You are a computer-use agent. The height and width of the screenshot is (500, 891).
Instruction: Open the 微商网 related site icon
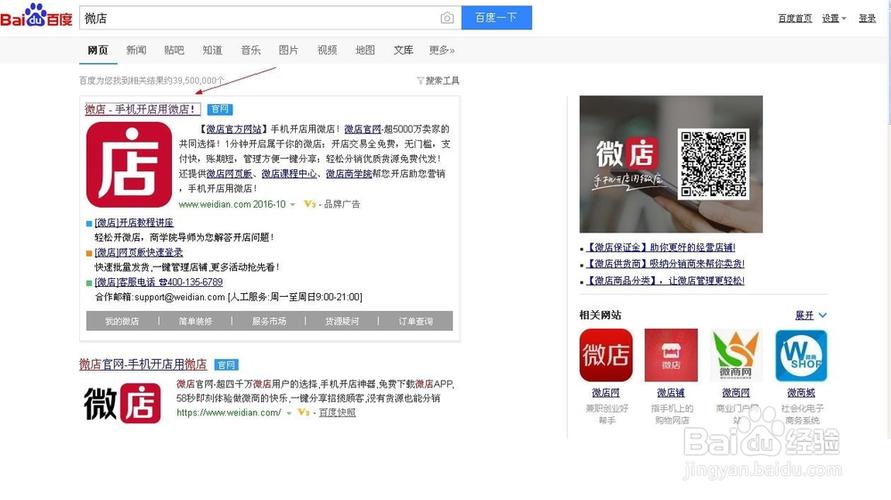coord(736,355)
